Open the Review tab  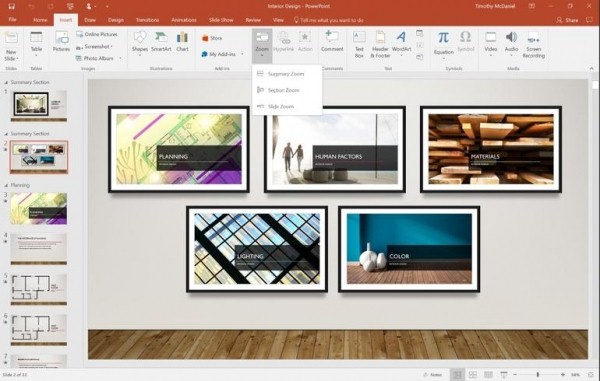[x=253, y=20]
